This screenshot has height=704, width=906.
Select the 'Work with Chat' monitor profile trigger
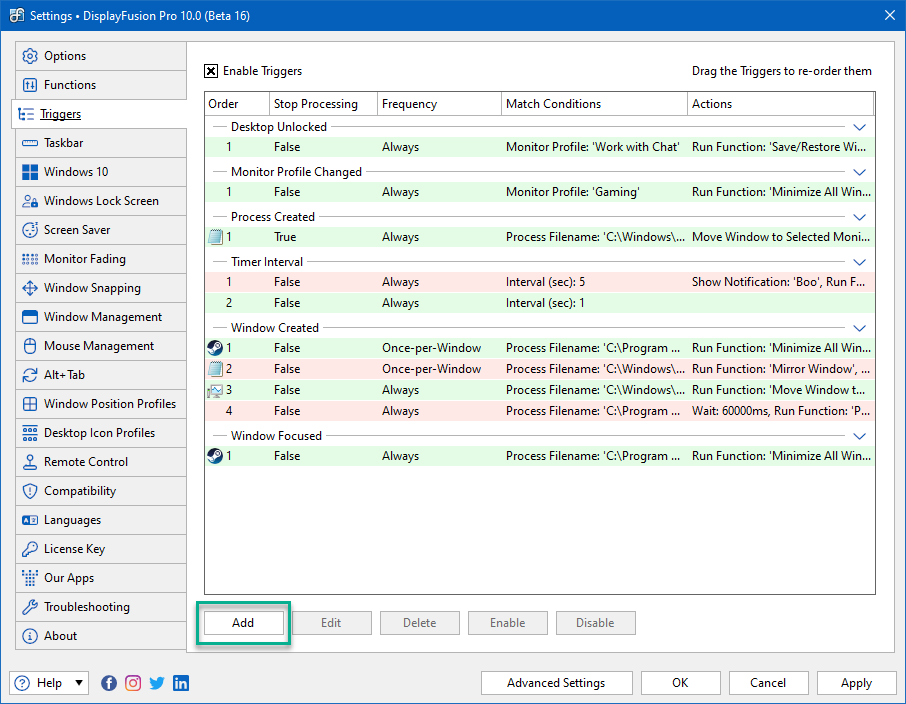(x=540, y=147)
